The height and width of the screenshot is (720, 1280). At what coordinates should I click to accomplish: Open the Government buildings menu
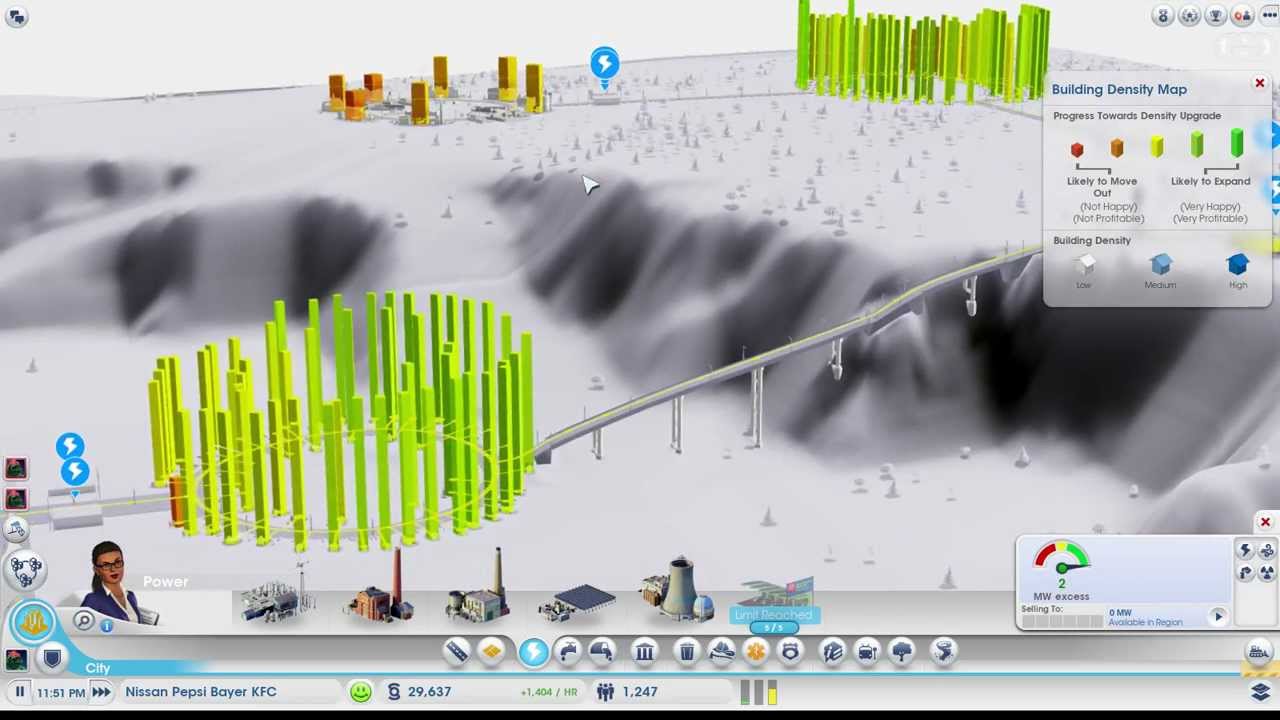pyautogui.click(x=645, y=652)
